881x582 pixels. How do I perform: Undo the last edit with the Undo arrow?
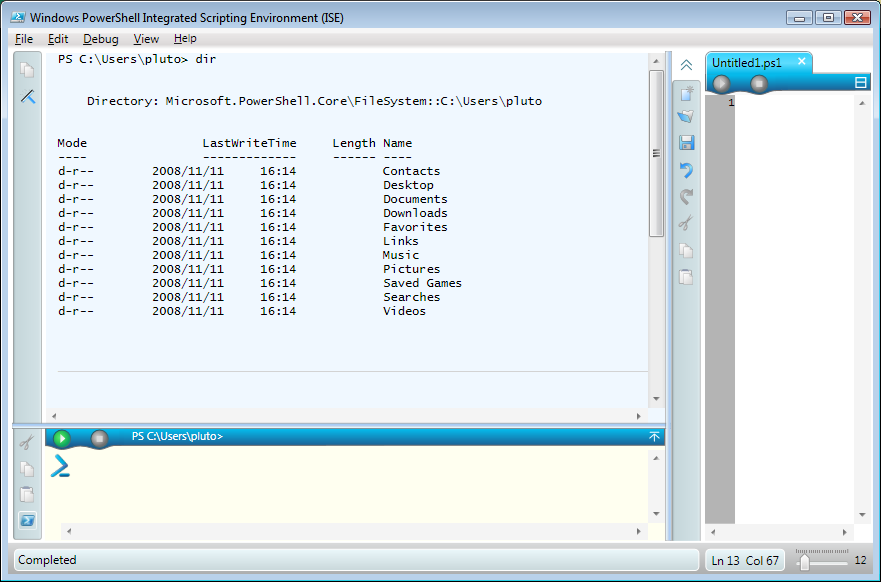click(686, 170)
